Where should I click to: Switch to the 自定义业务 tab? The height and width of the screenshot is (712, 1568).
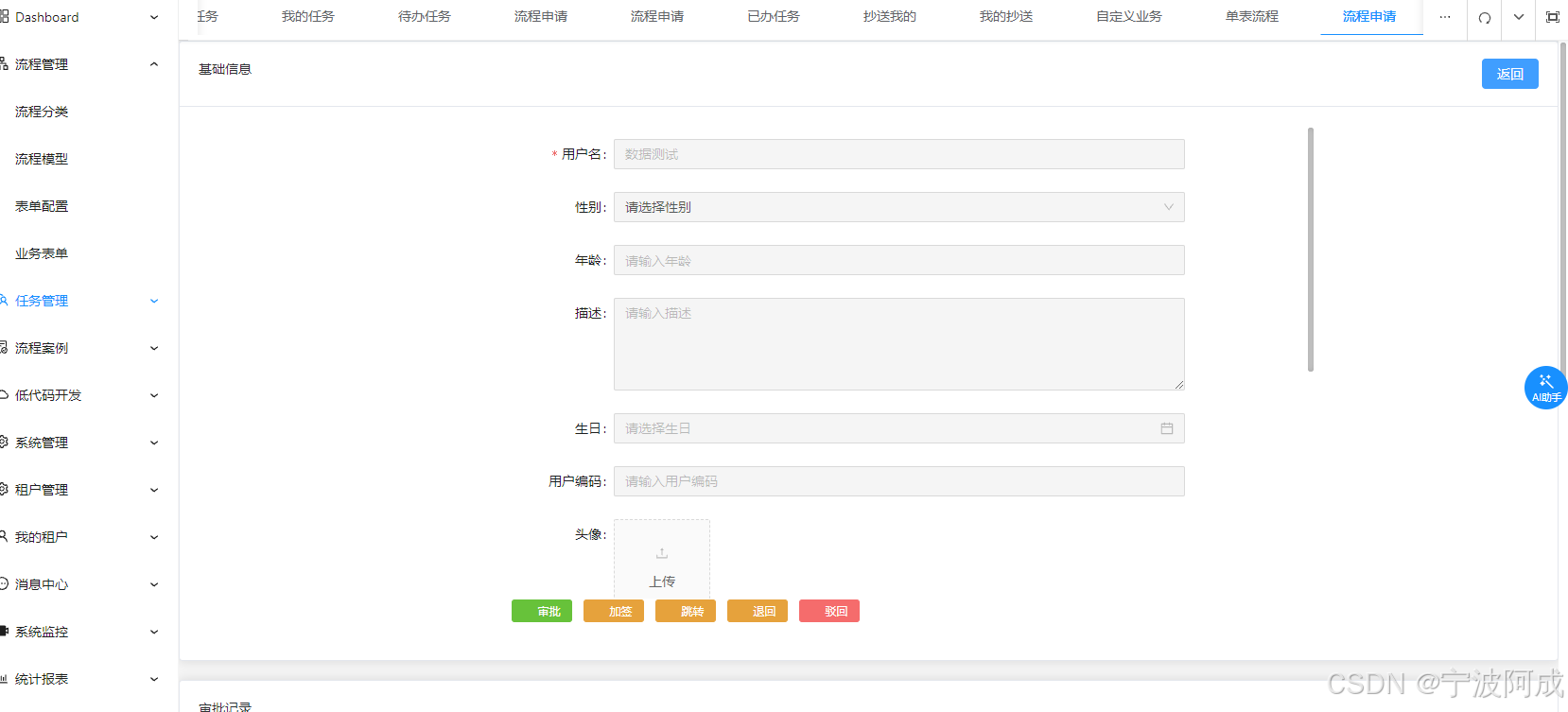(x=1129, y=17)
